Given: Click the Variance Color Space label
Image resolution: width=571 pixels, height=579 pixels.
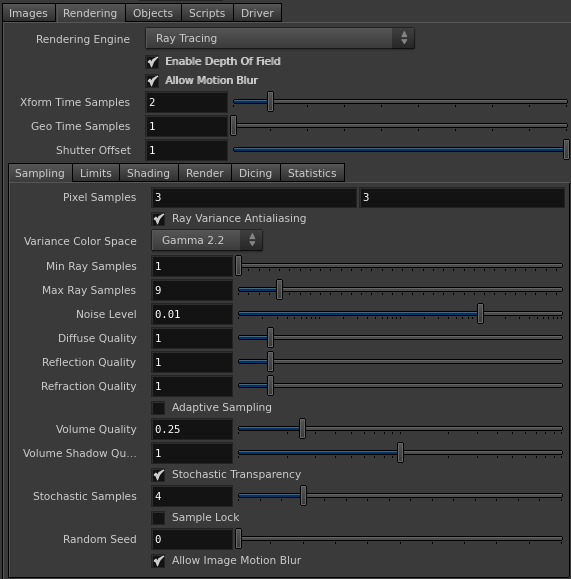Looking at the screenshot, I should tap(80, 241).
